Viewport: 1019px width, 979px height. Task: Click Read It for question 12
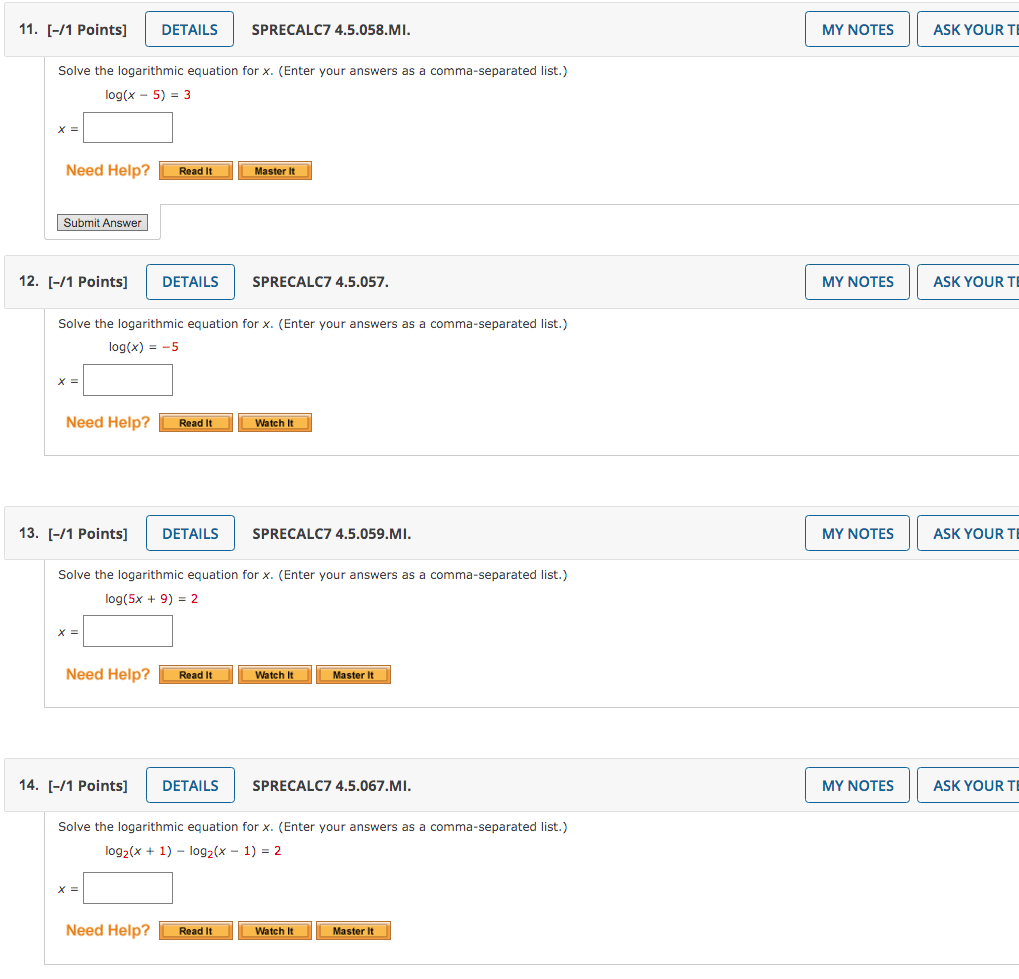coord(195,422)
